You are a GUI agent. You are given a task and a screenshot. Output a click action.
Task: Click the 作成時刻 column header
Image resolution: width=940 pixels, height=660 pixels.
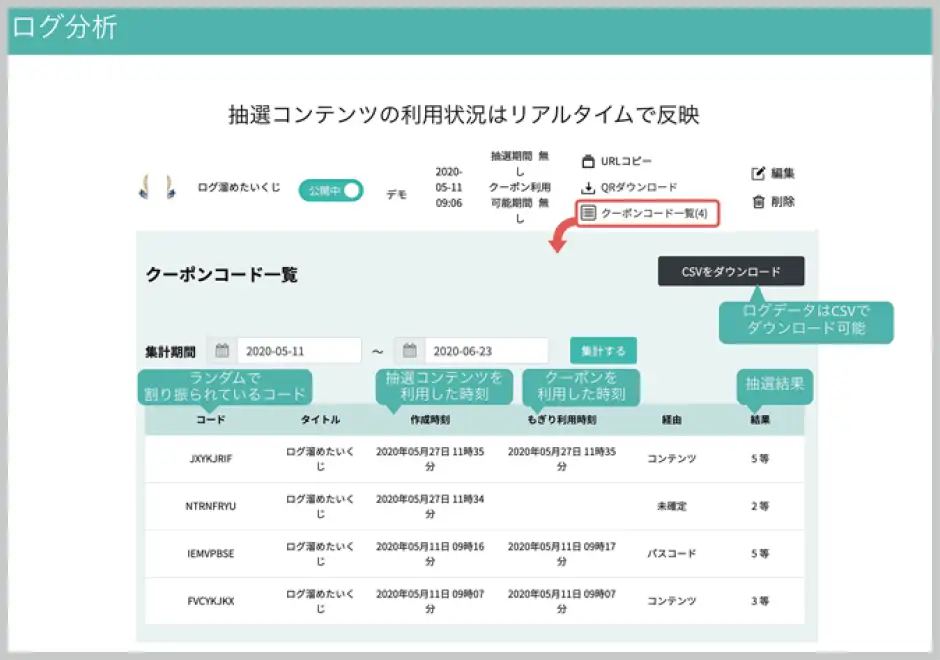coord(430,420)
